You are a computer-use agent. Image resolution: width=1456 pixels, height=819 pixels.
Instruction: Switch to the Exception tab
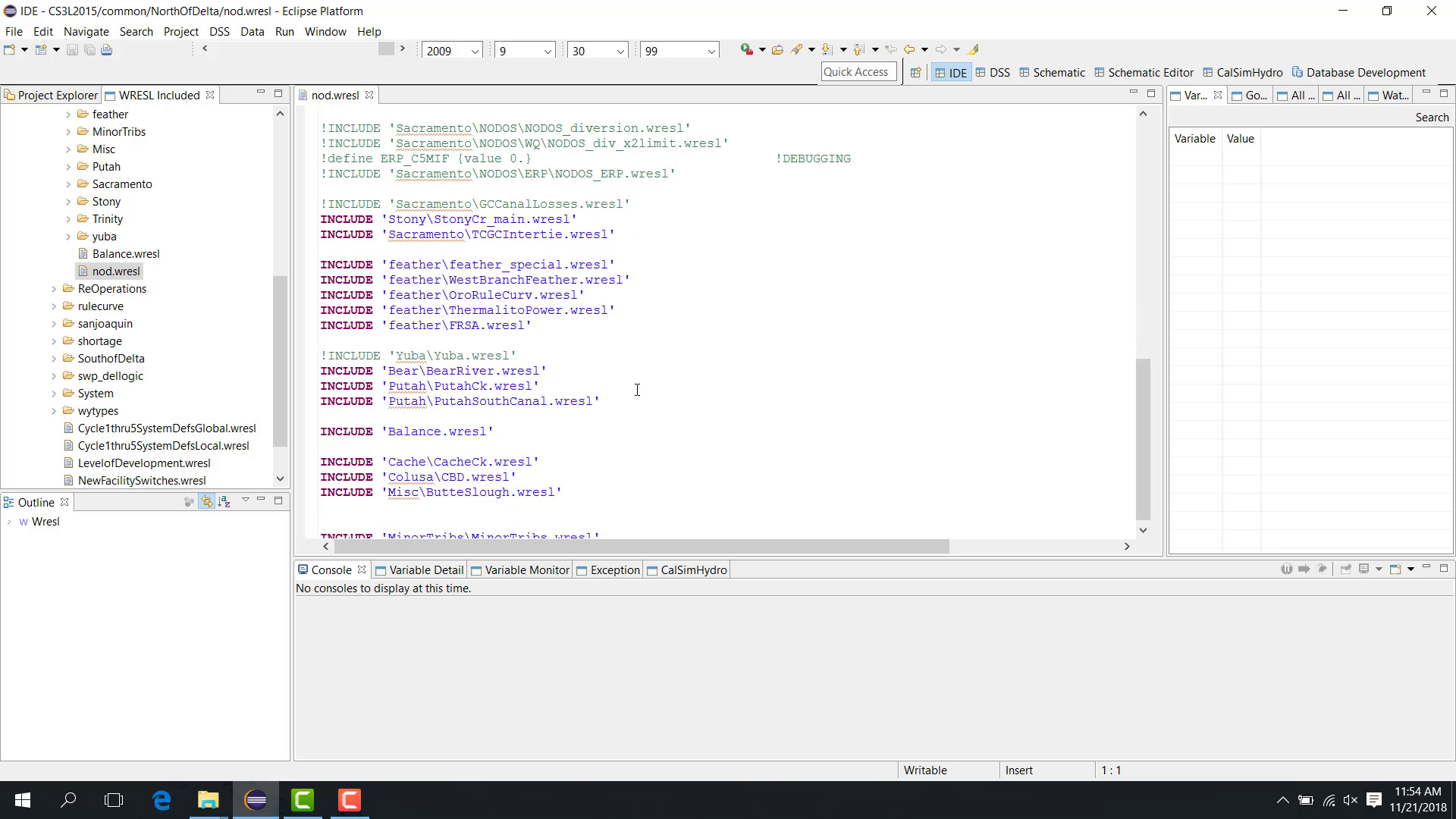click(x=608, y=570)
